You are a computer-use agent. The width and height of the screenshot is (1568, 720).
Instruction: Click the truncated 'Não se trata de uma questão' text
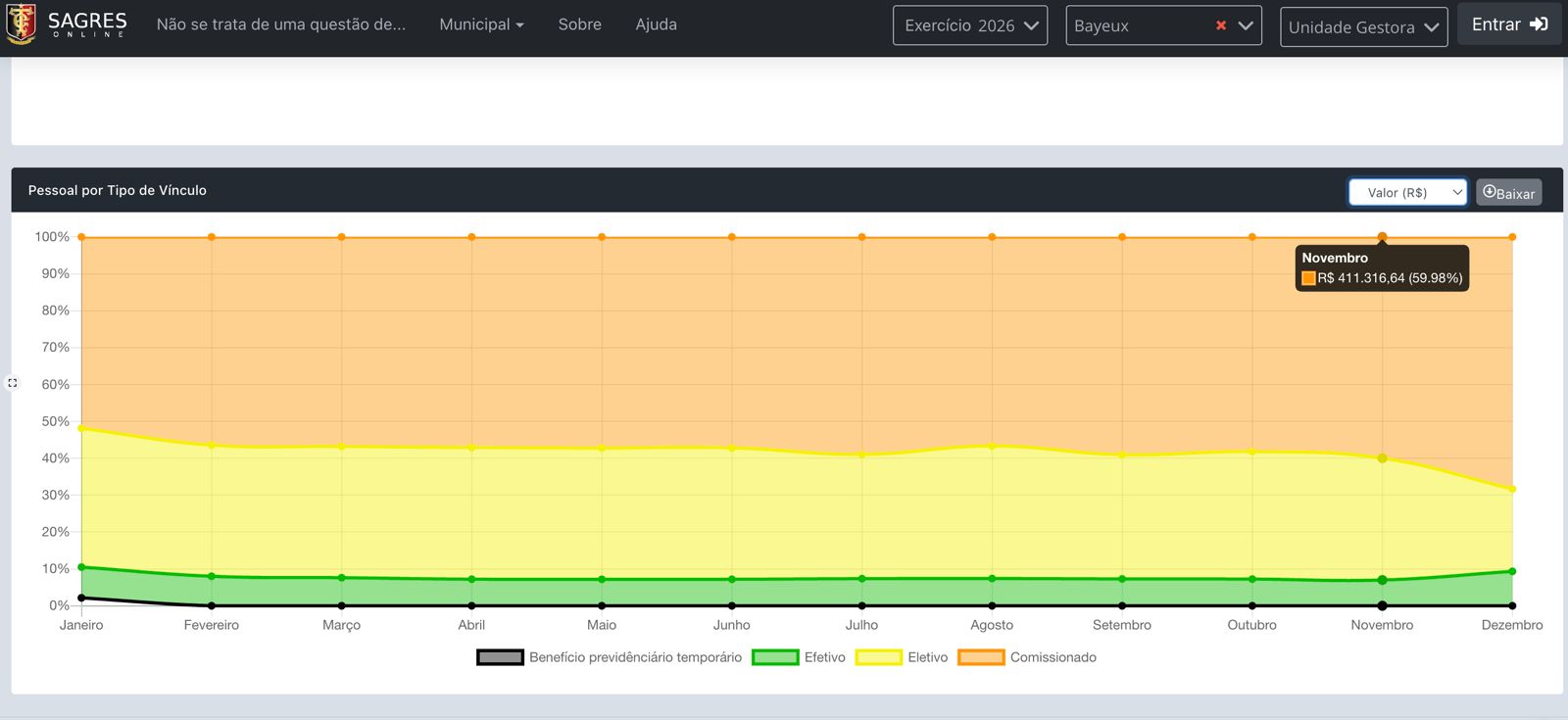coord(281,24)
